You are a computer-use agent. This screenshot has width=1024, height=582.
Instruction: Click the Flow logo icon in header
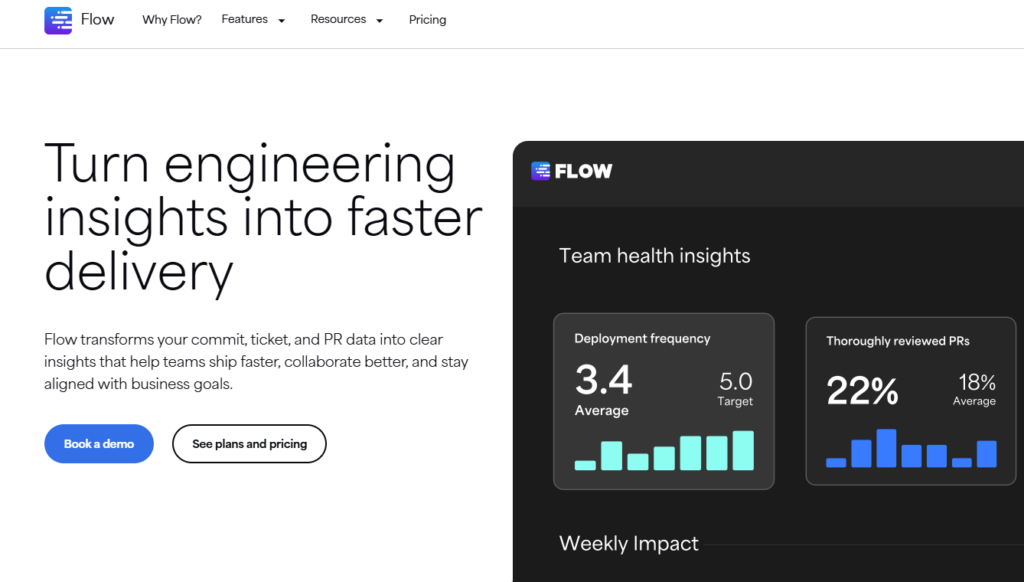click(x=58, y=20)
